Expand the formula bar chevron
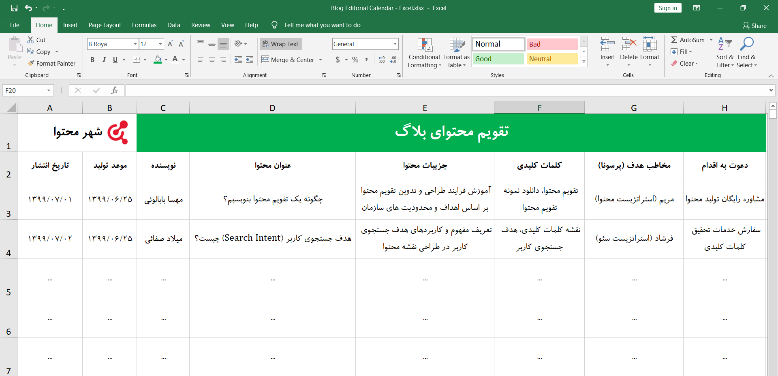The image size is (778, 376). (x=771, y=90)
